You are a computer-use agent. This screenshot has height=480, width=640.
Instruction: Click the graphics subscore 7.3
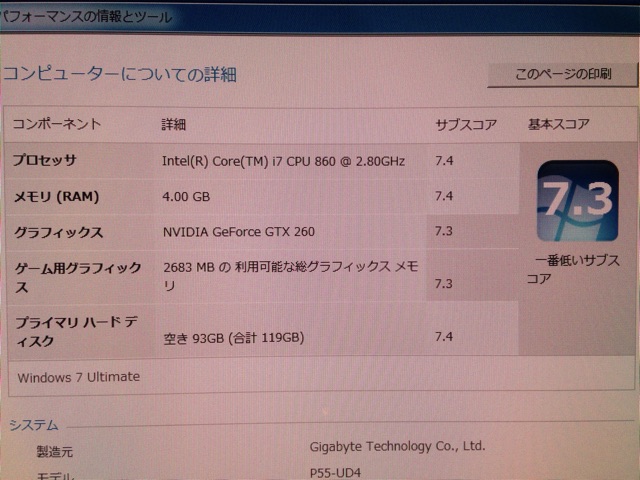pyautogui.click(x=444, y=231)
